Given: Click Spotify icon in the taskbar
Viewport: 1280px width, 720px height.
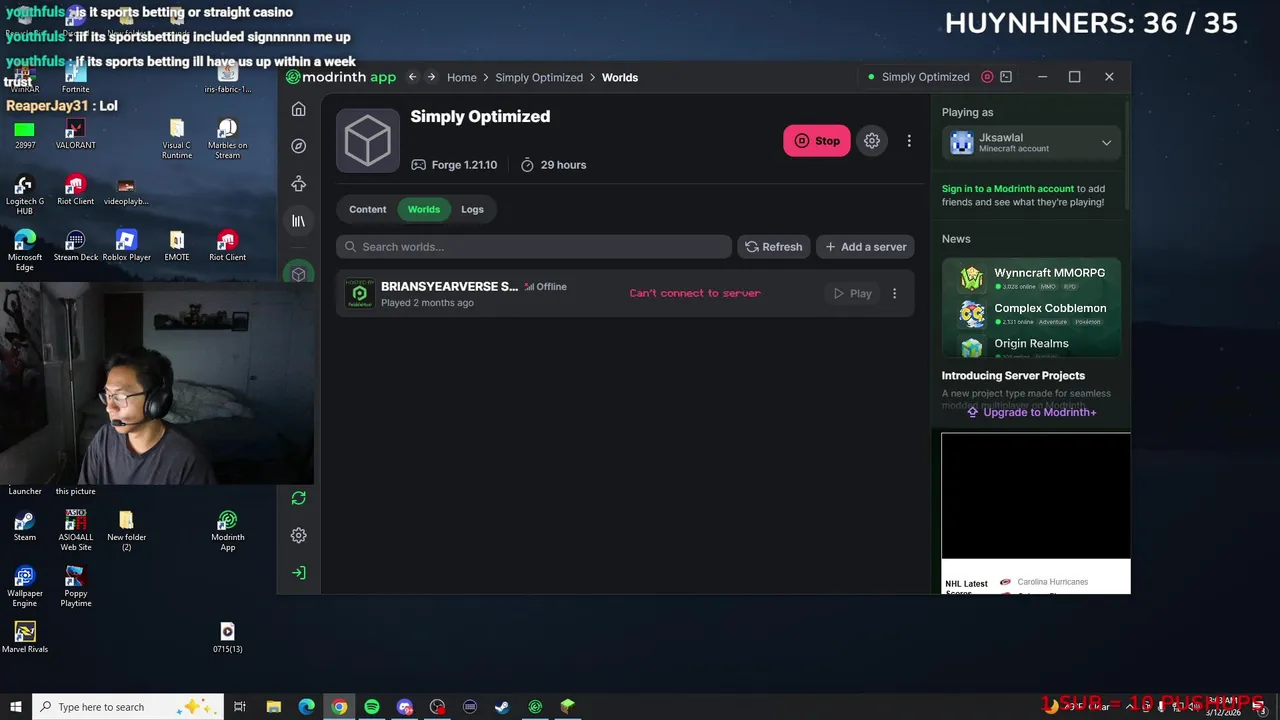Looking at the screenshot, I should click(372, 707).
